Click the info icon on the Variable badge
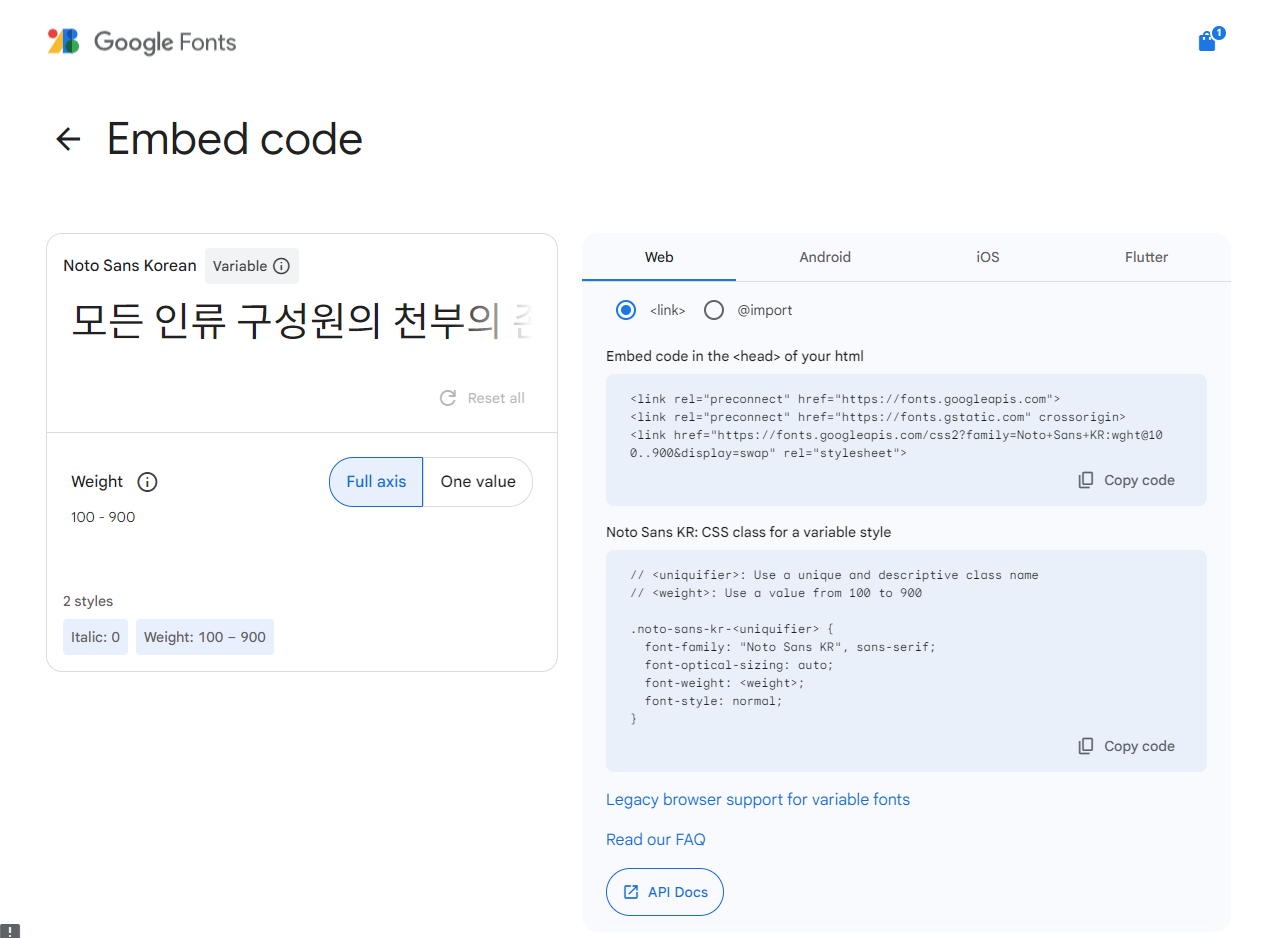 [281, 266]
